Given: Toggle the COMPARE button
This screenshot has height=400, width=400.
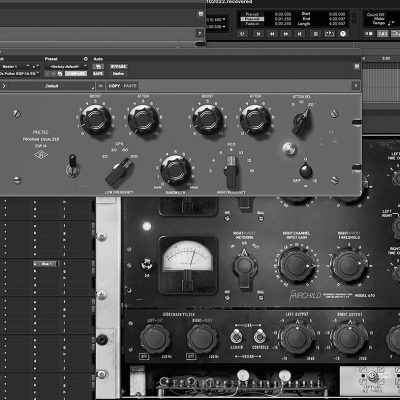Looking at the screenshot, I should tap(76, 73).
